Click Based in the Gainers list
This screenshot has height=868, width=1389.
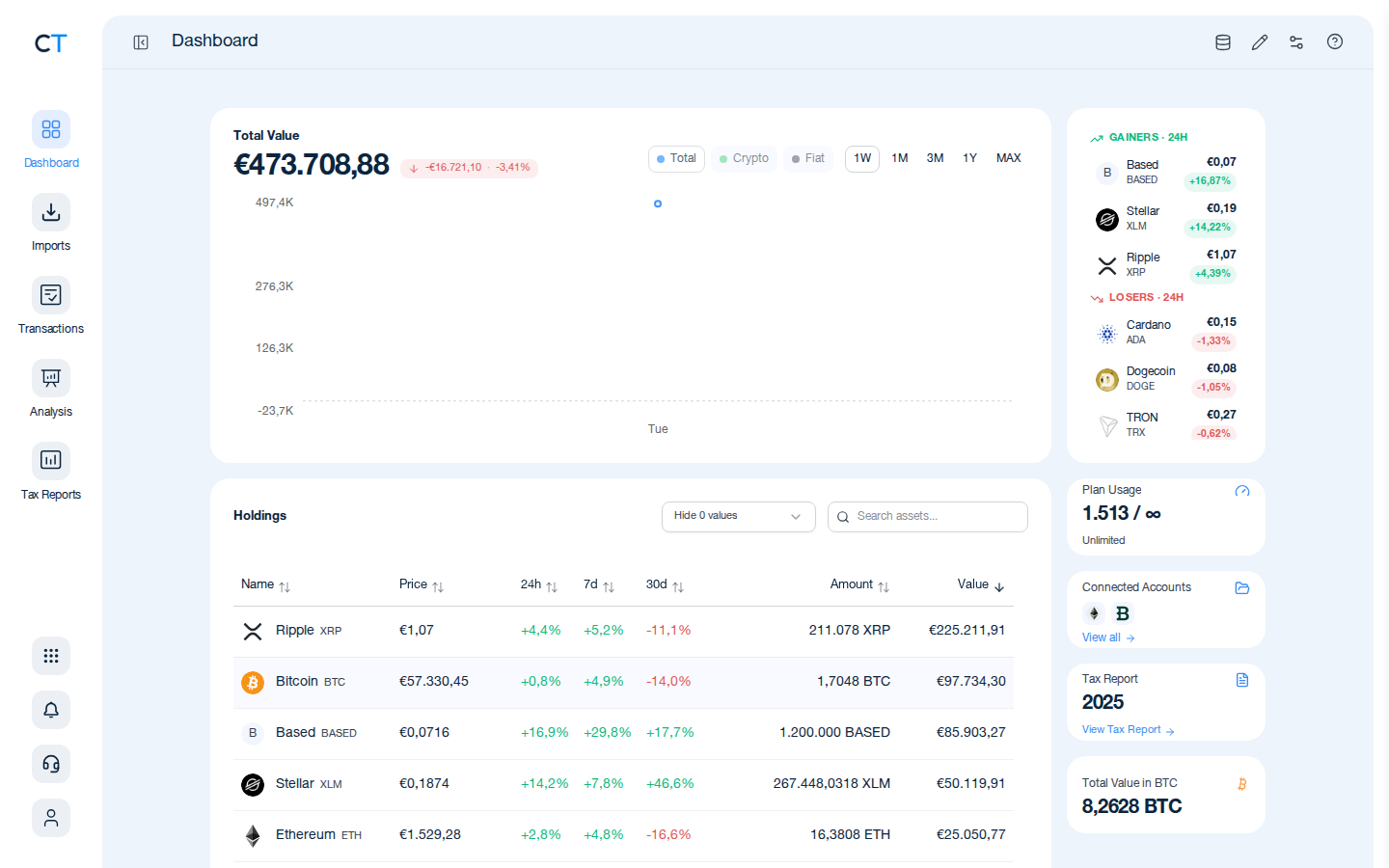(x=1166, y=172)
